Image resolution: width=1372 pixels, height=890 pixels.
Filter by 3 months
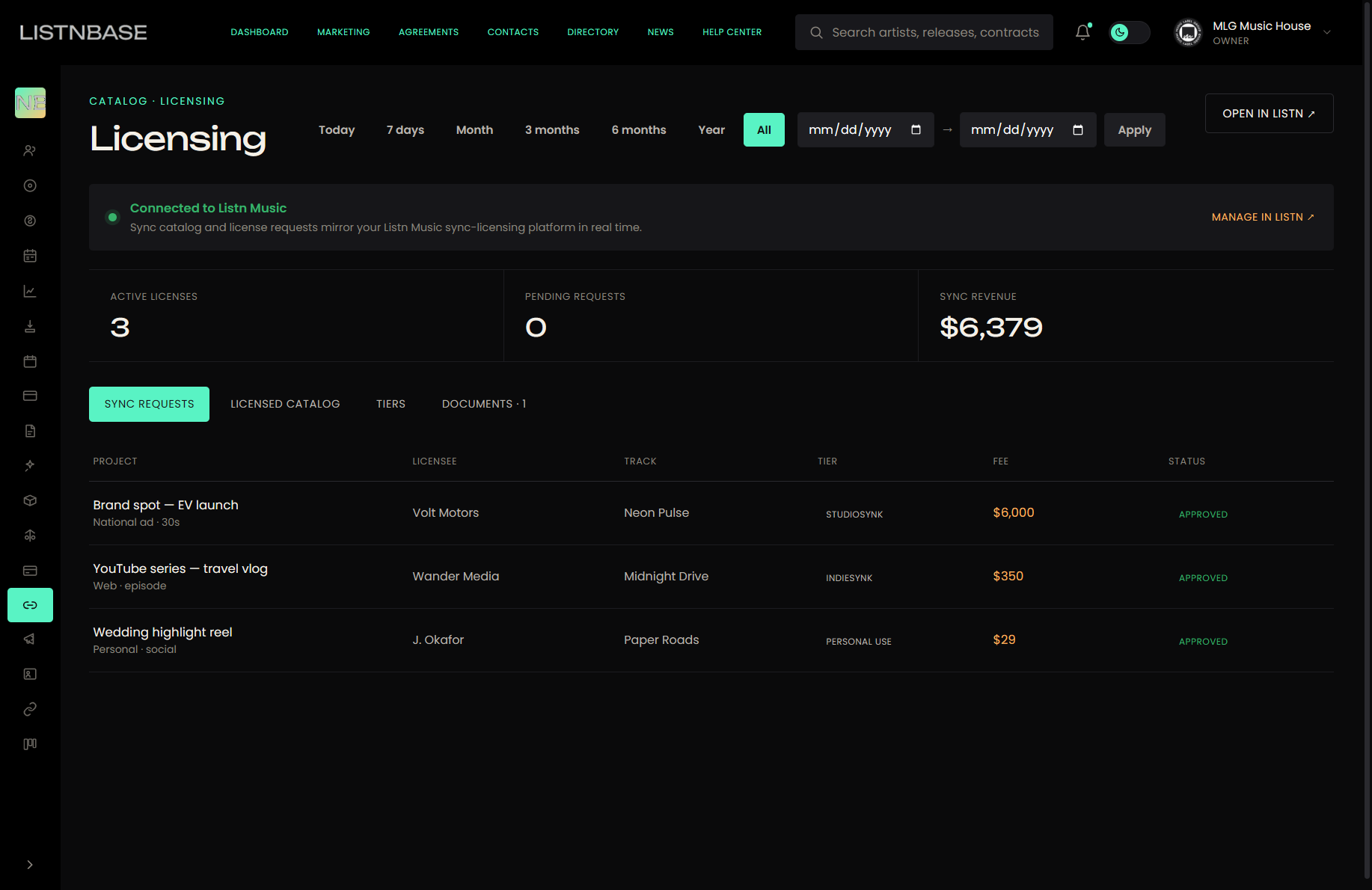pos(552,130)
